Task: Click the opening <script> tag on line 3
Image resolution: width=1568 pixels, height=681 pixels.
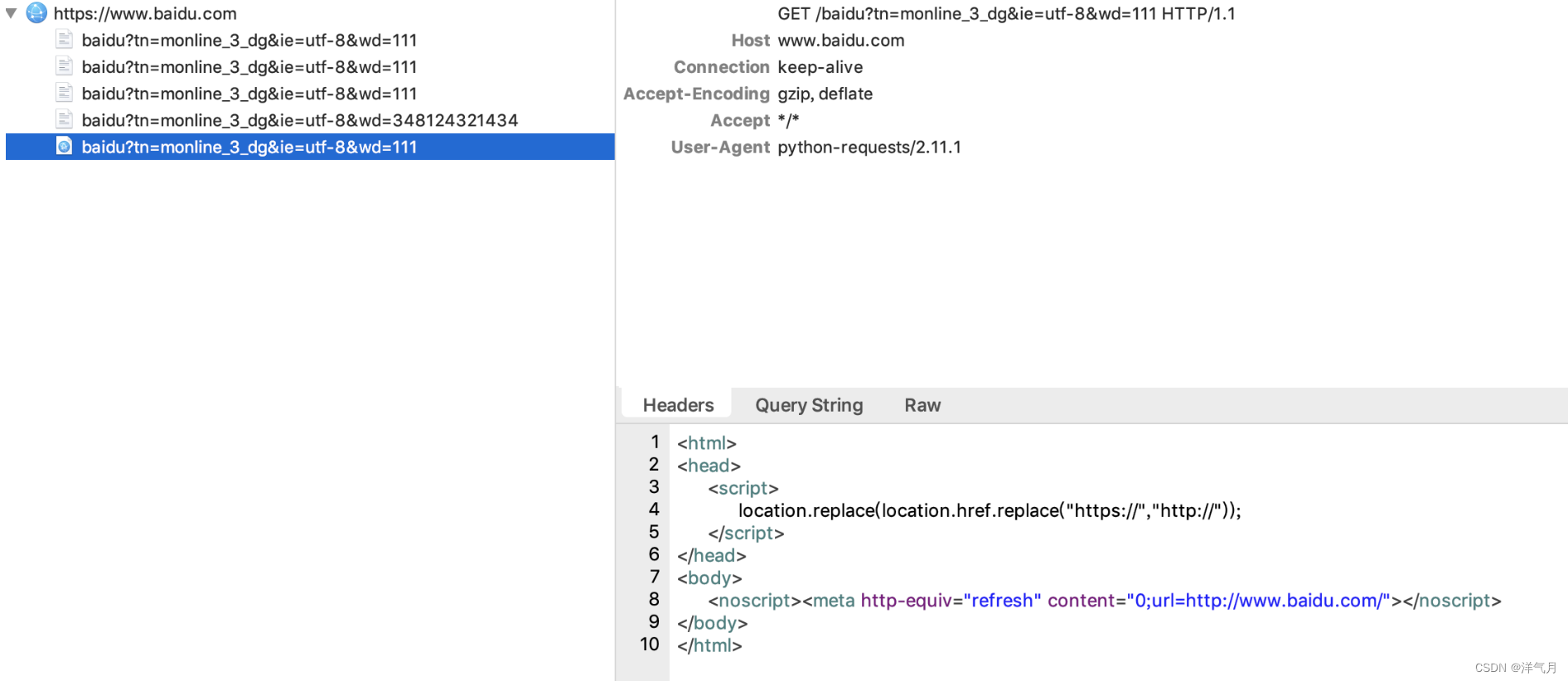Action: click(x=743, y=488)
